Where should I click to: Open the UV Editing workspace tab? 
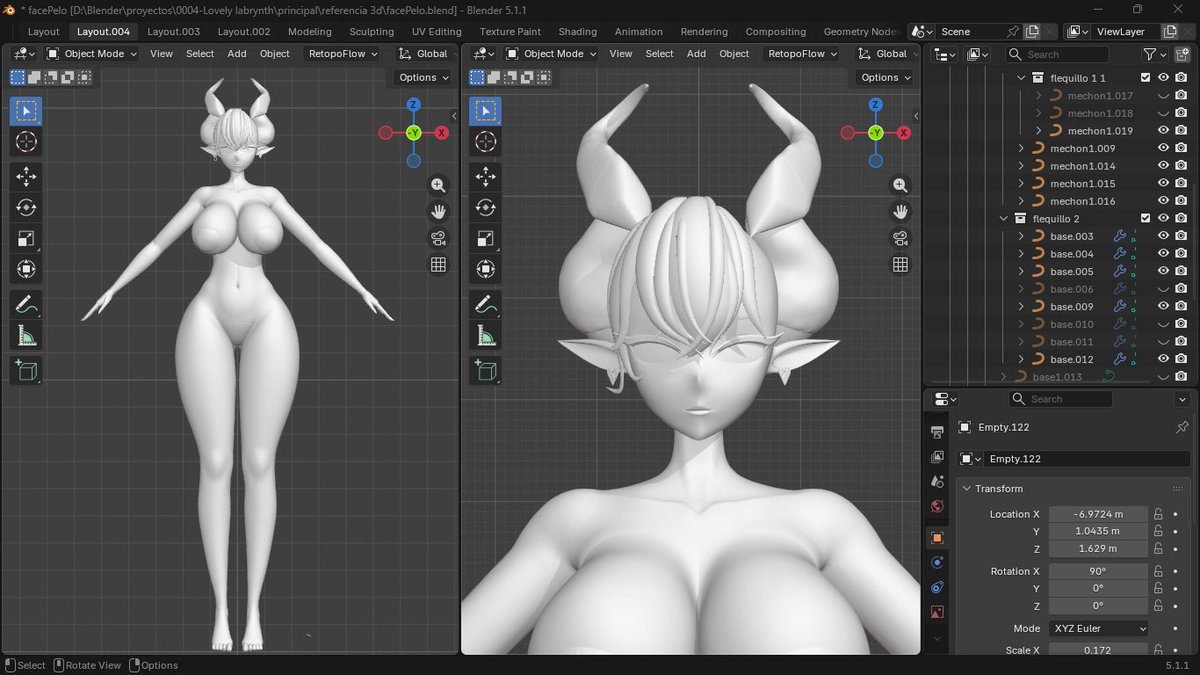pyautogui.click(x=437, y=31)
